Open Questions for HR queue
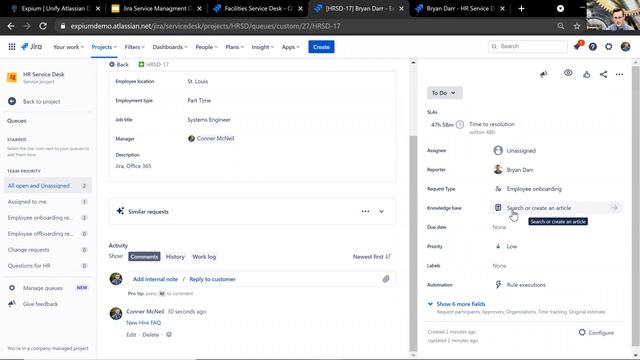 tap(48, 266)
